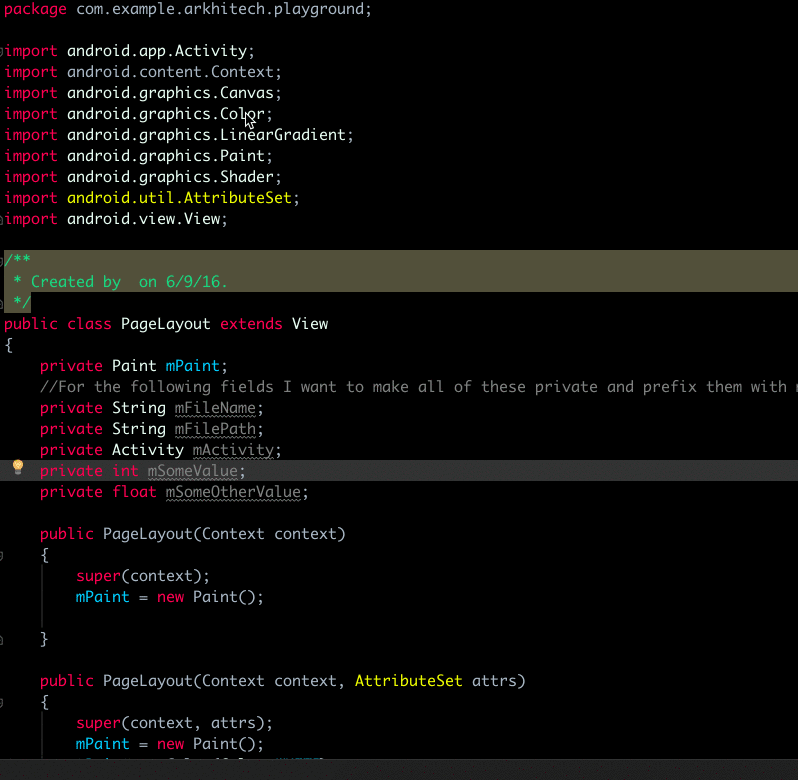Click the mFilePath field
This screenshot has height=780, width=798.
tap(215, 429)
